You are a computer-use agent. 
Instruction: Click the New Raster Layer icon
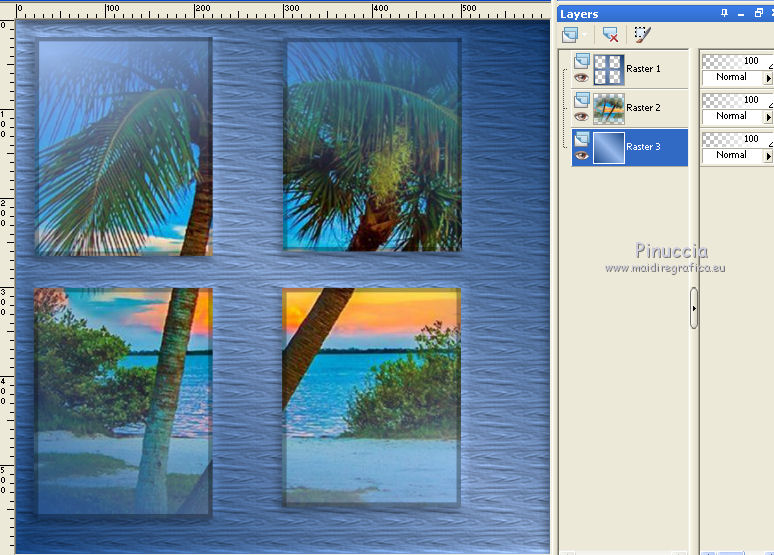(570, 35)
